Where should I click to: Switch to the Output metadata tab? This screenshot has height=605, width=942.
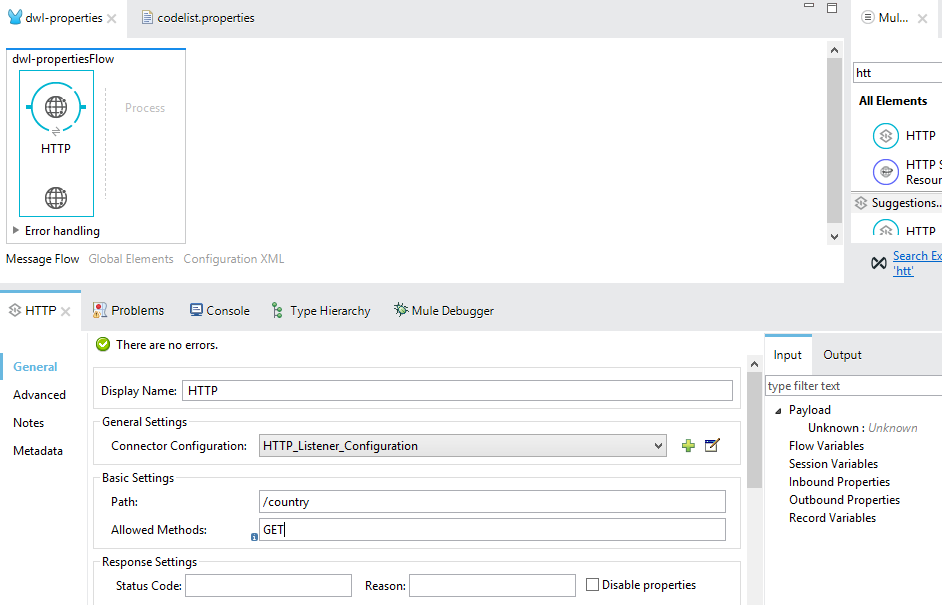point(842,355)
